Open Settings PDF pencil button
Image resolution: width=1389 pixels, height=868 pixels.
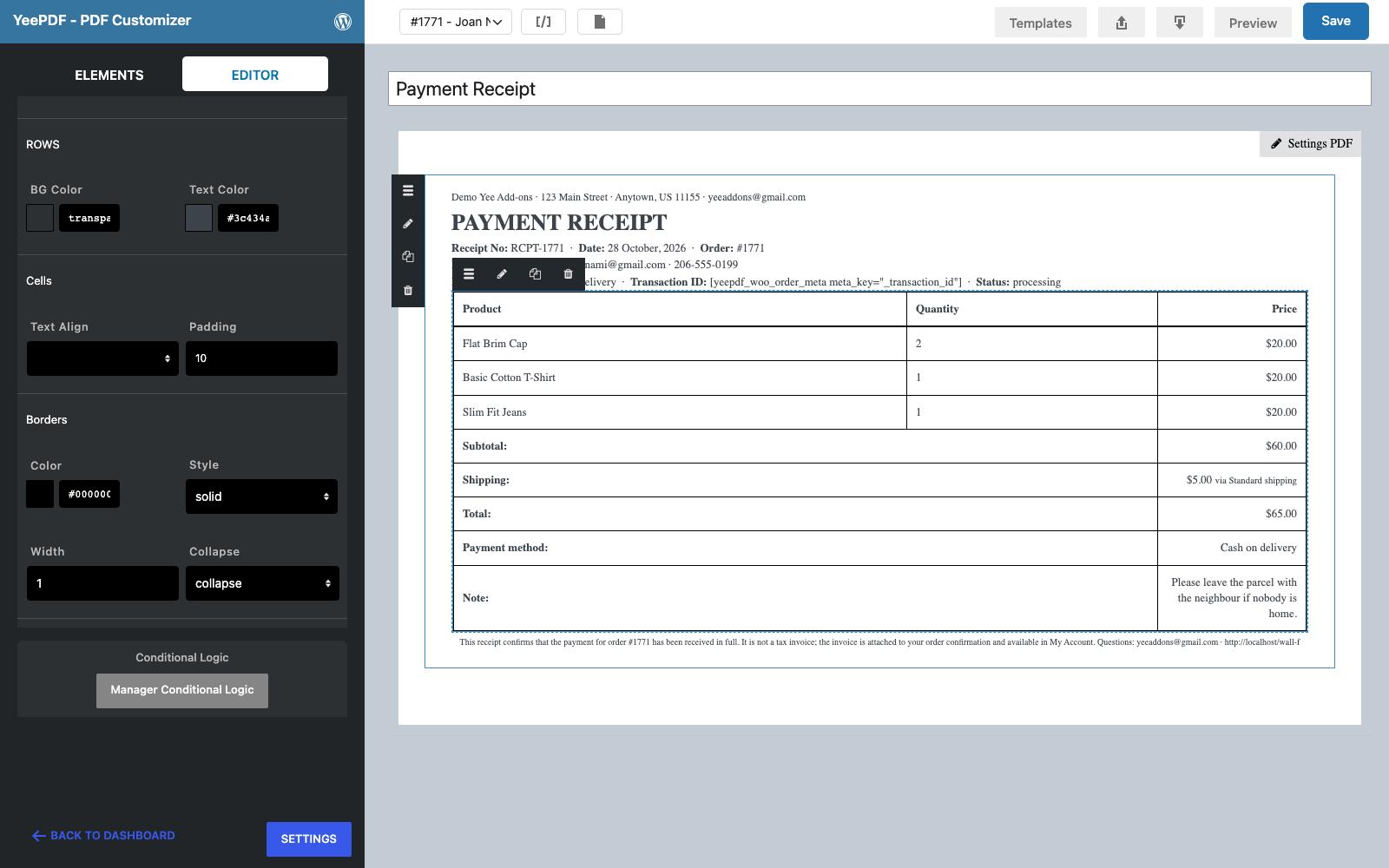(1311, 144)
